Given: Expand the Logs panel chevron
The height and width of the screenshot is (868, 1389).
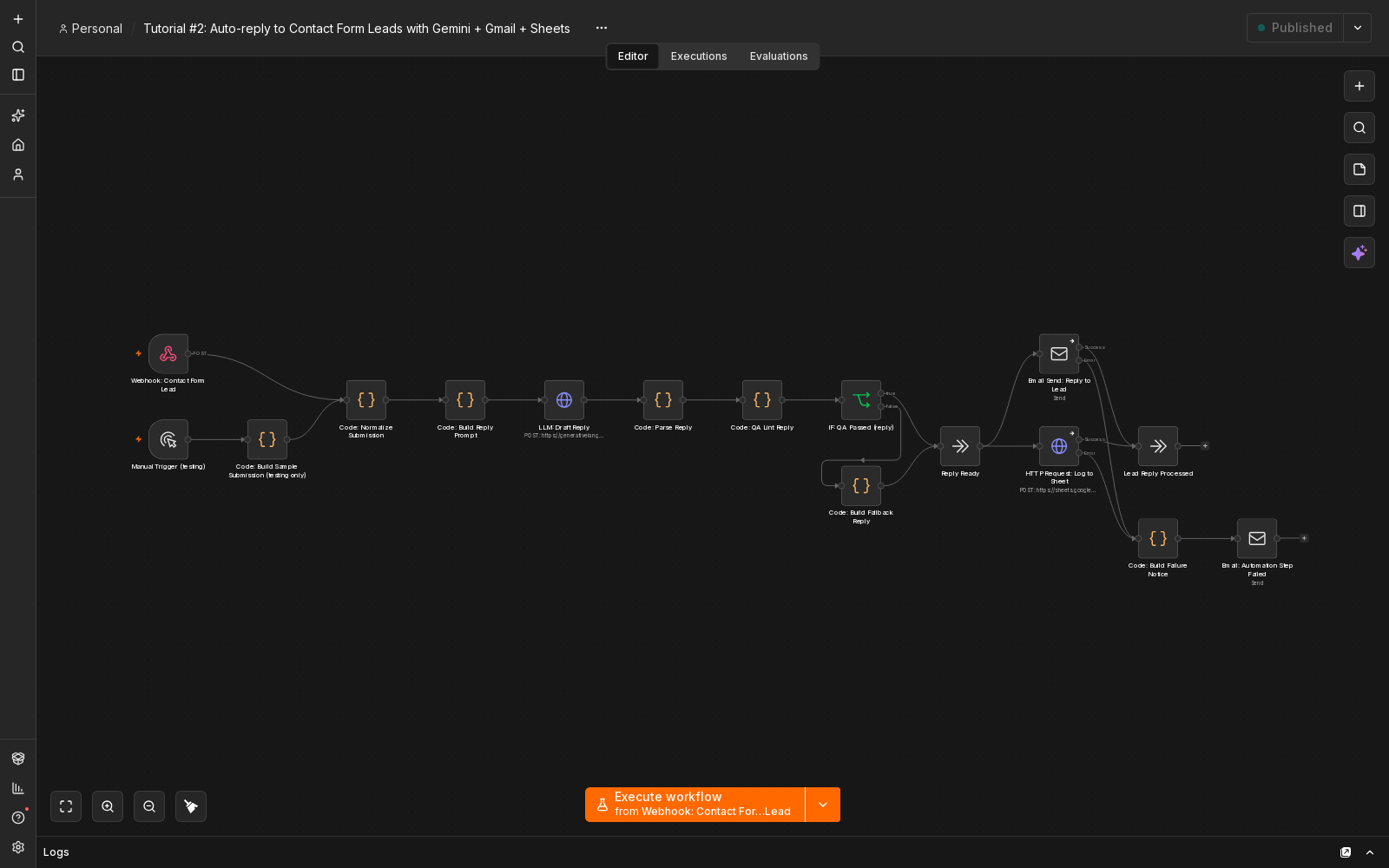Looking at the screenshot, I should click(1370, 852).
